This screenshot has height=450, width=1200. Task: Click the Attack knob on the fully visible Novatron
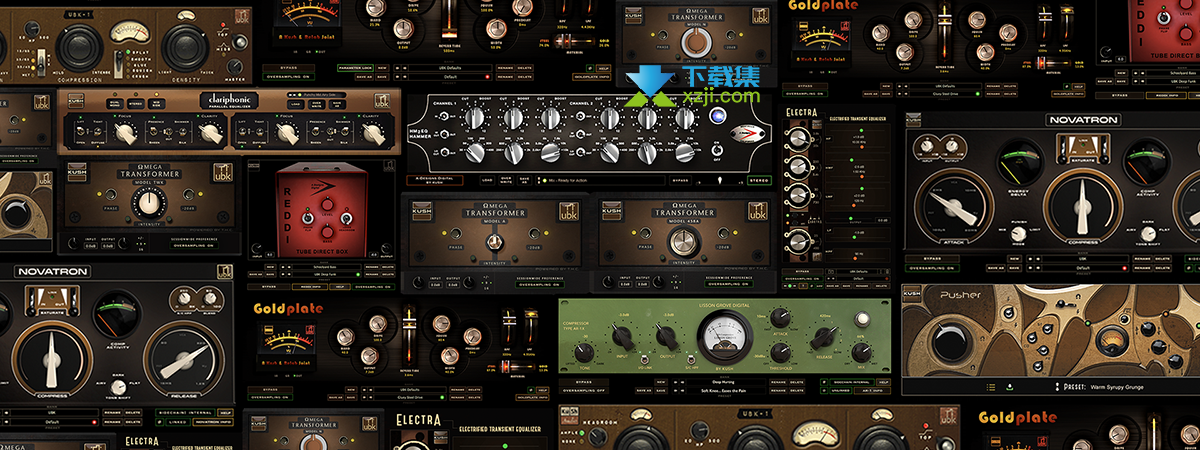click(x=953, y=205)
